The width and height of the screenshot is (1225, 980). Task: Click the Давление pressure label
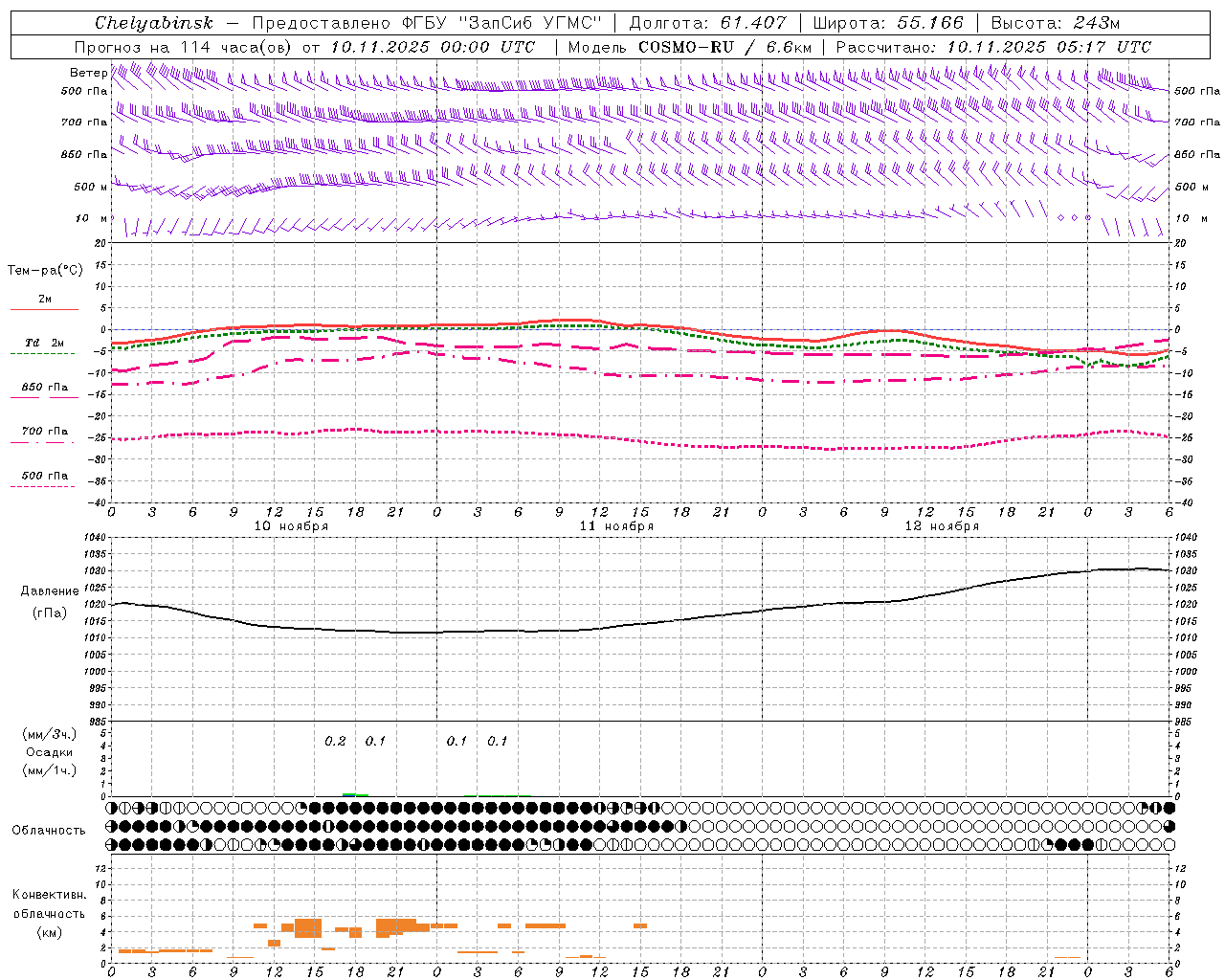(50, 591)
